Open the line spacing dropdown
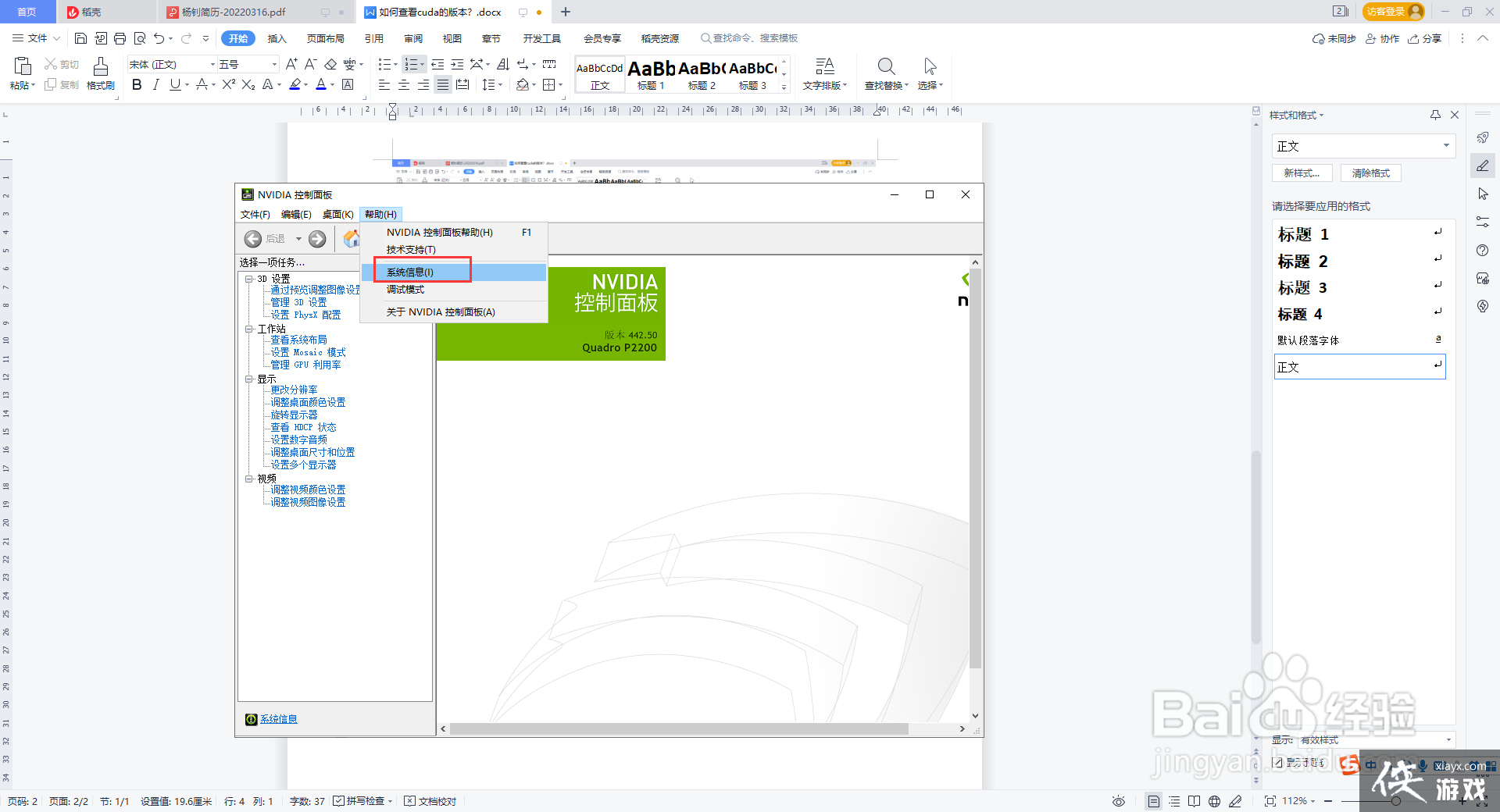 [491, 84]
